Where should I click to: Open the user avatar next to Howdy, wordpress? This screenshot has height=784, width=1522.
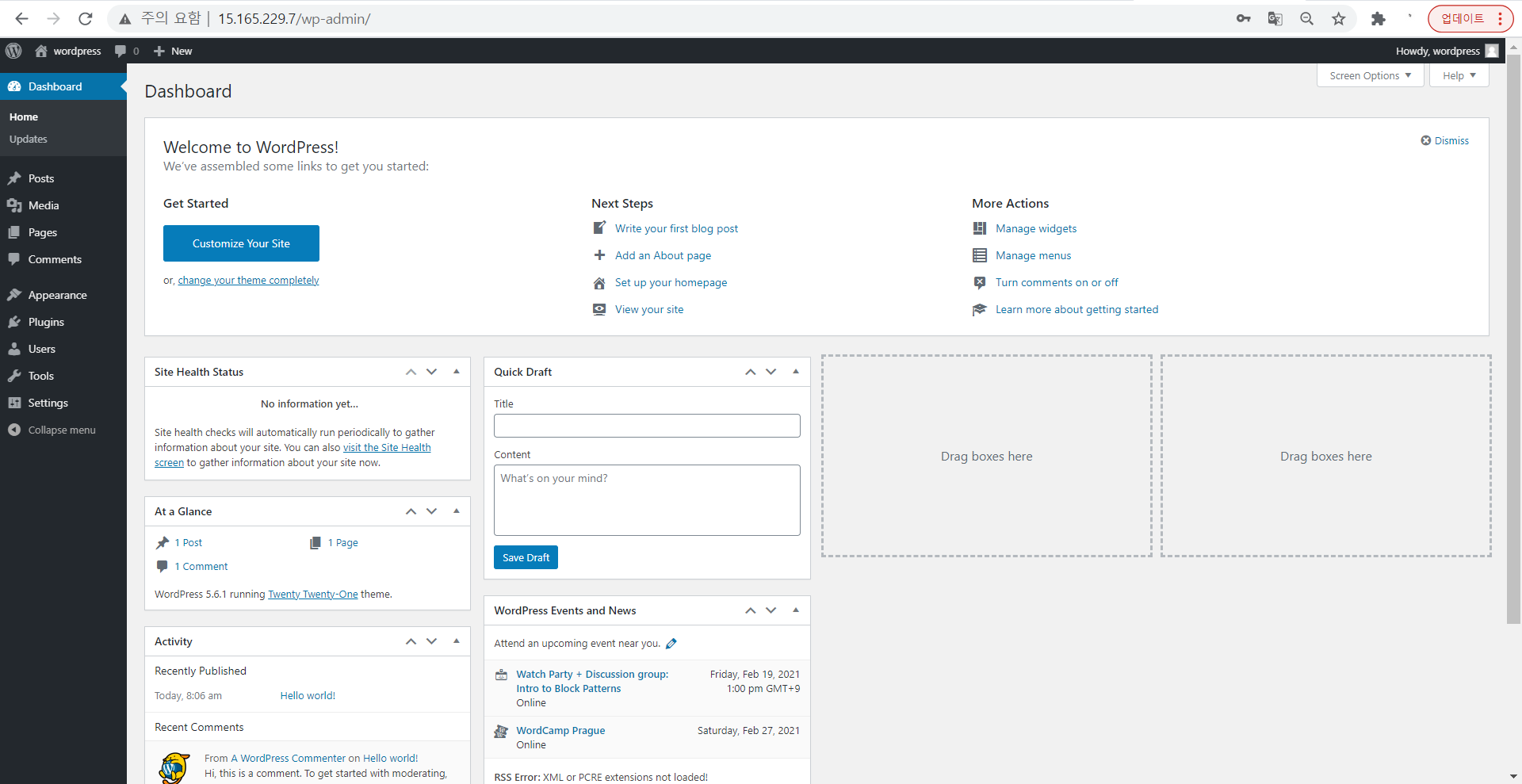[x=1492, y=51]
